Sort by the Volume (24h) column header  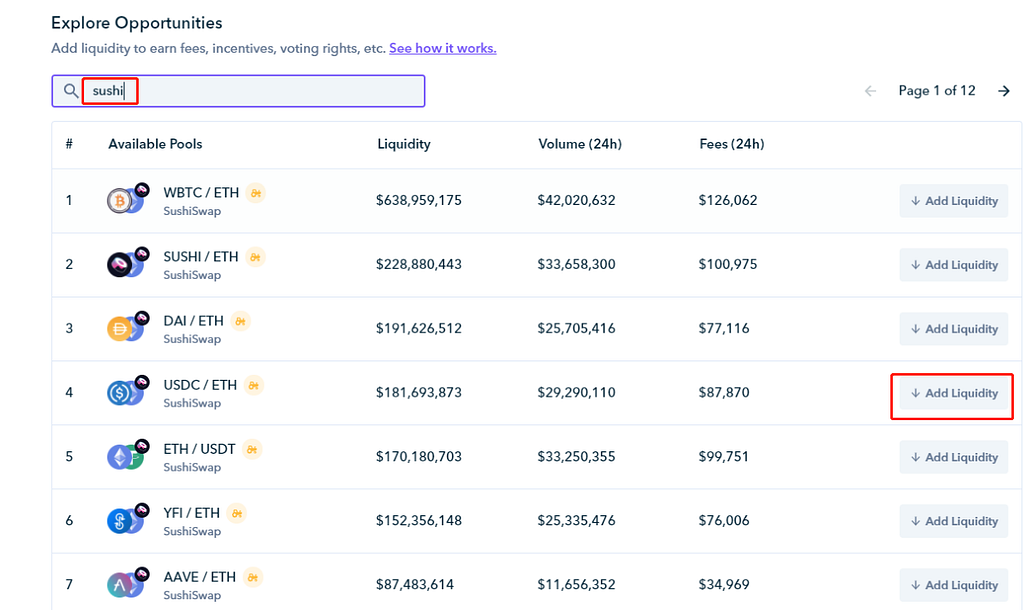(580, 144)
